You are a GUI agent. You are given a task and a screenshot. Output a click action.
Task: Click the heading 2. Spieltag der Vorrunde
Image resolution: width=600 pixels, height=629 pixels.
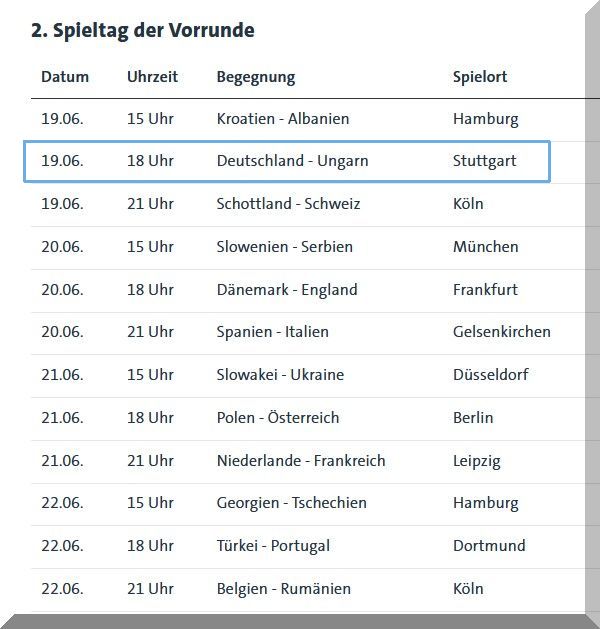[143, 30]
